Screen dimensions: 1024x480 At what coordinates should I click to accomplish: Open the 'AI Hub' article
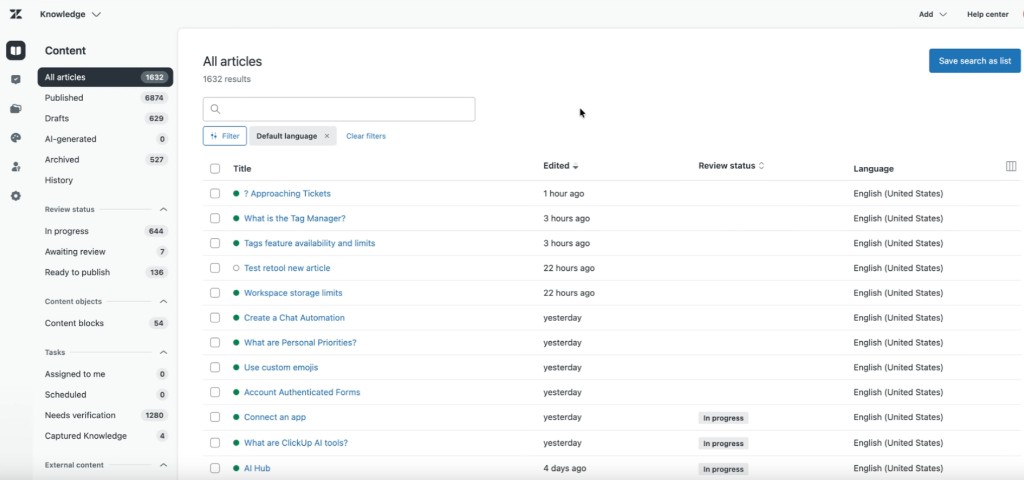(x=257, y=468)
